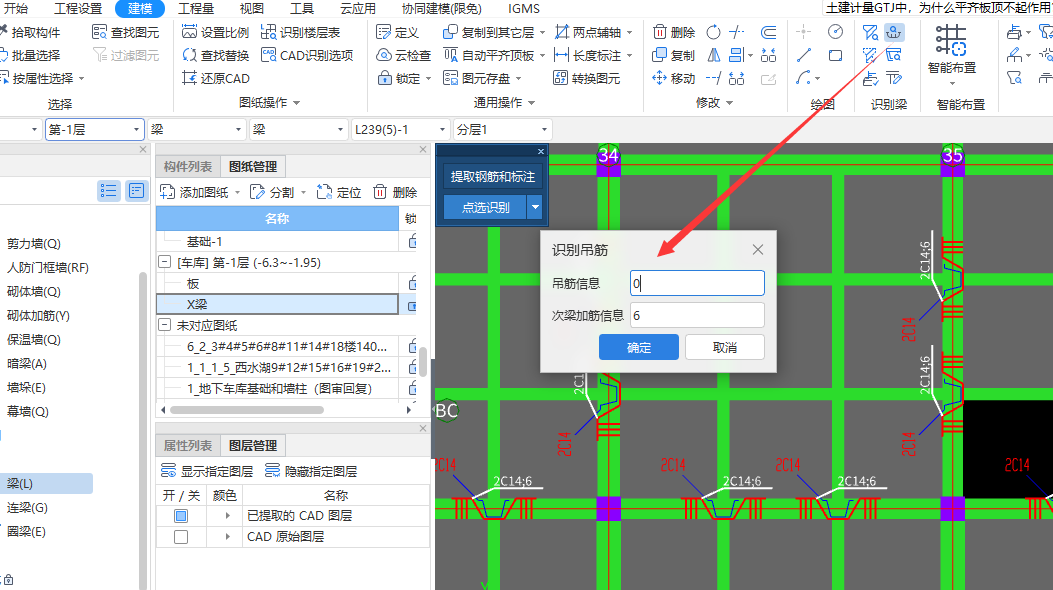
Task: Click 还原CAD tool
Action: 216,78
